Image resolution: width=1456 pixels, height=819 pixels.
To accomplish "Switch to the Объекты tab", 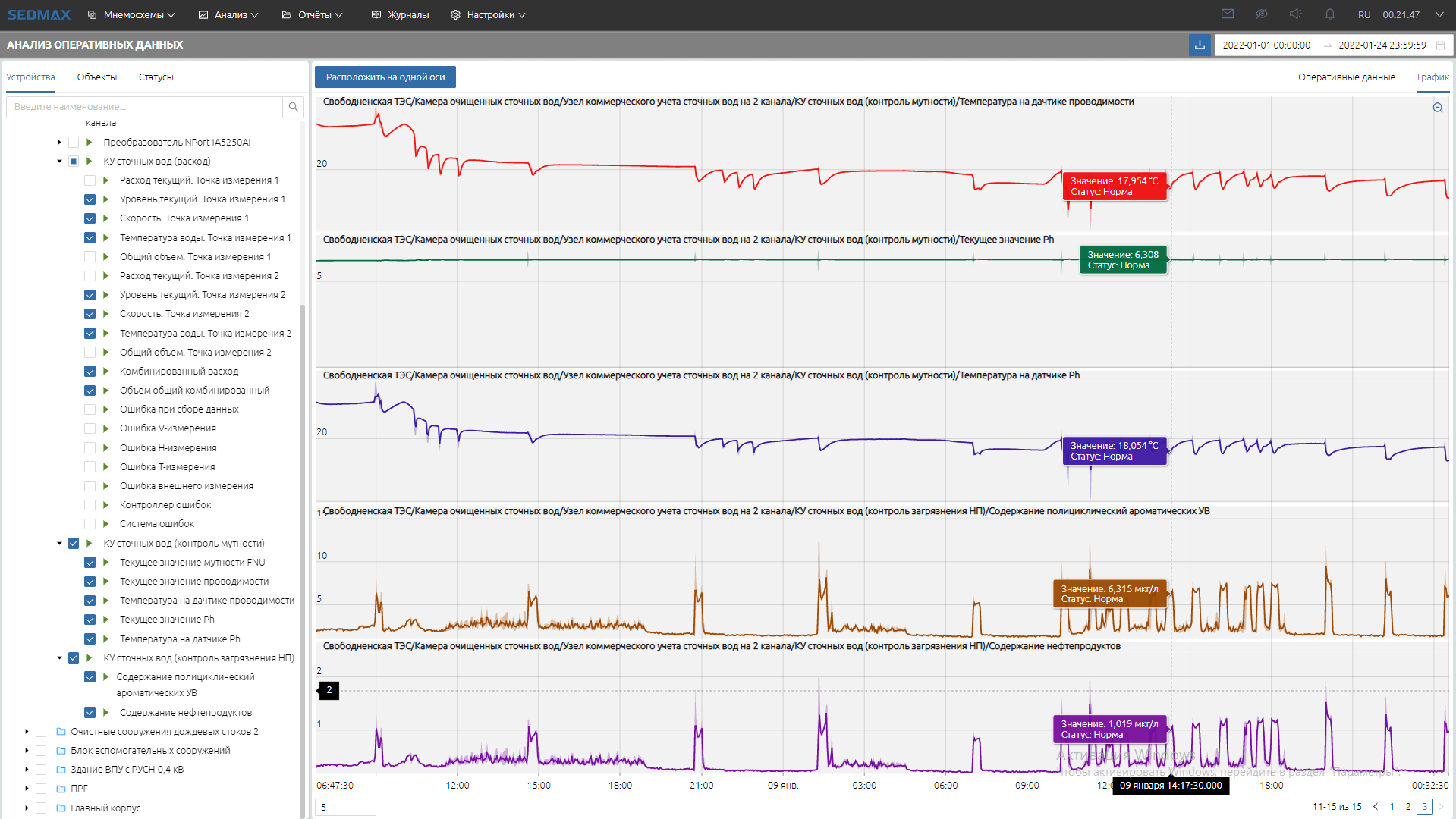I will pyautogui.click(x=96, y=77).
